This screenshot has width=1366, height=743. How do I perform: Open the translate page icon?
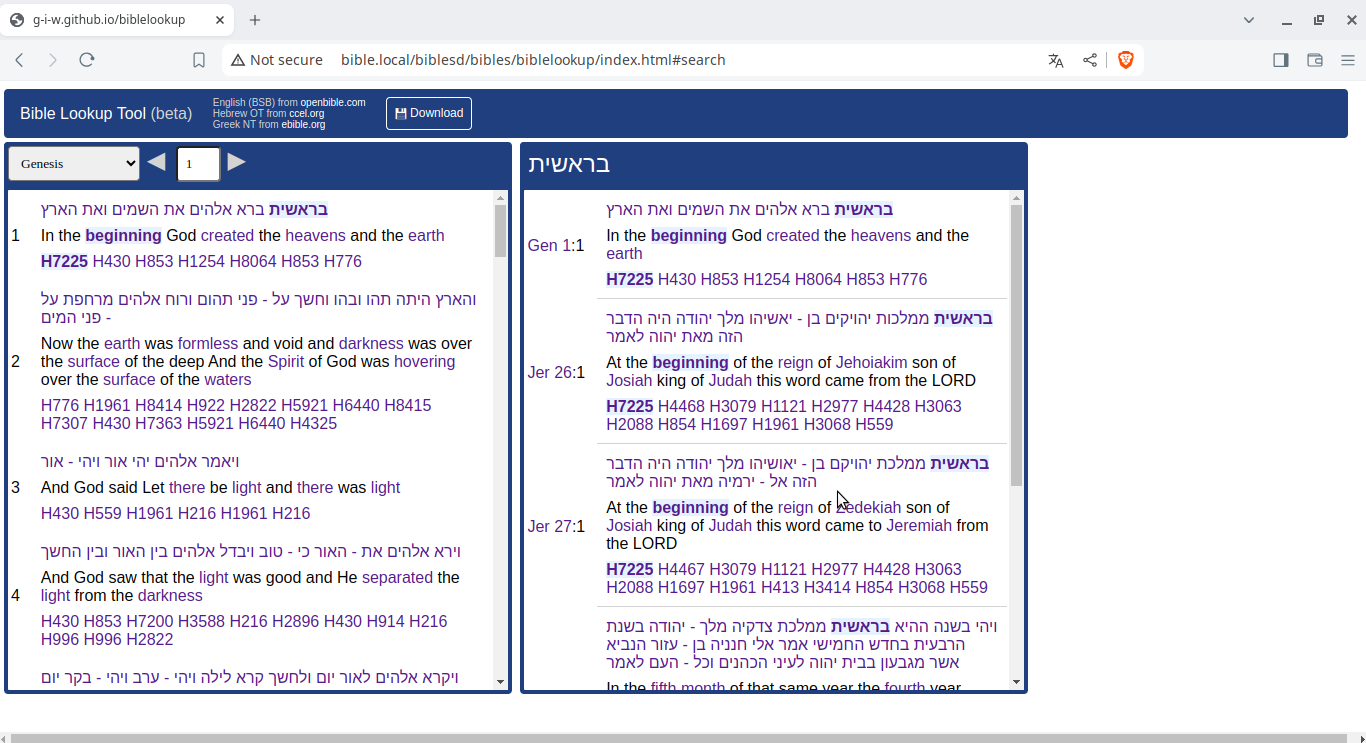click(1055, 60)
